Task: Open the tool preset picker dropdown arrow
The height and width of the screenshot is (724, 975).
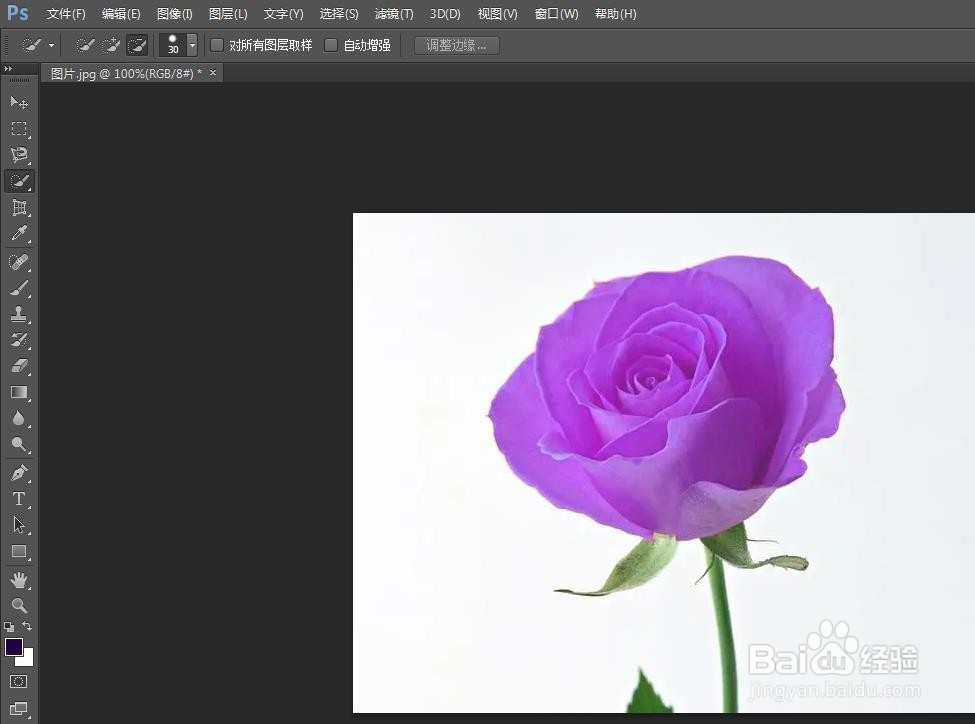Action: click(x=51, y=45)
